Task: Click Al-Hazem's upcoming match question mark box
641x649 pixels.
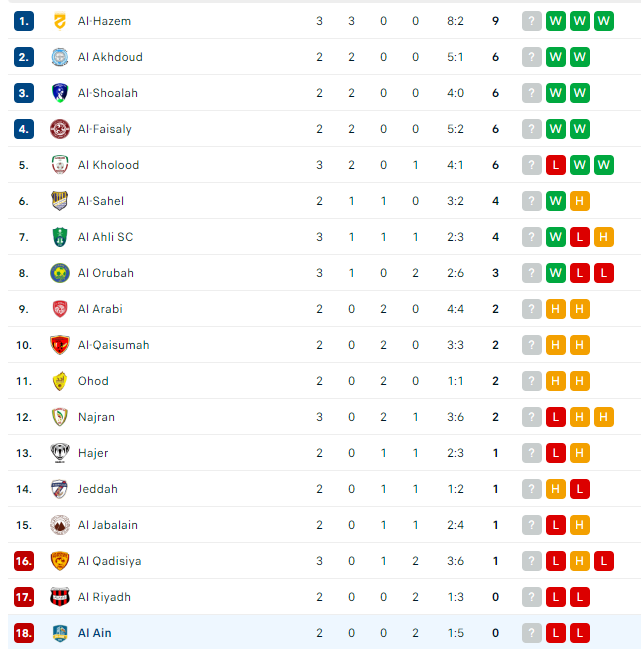Action: click(x=532, y=21)
